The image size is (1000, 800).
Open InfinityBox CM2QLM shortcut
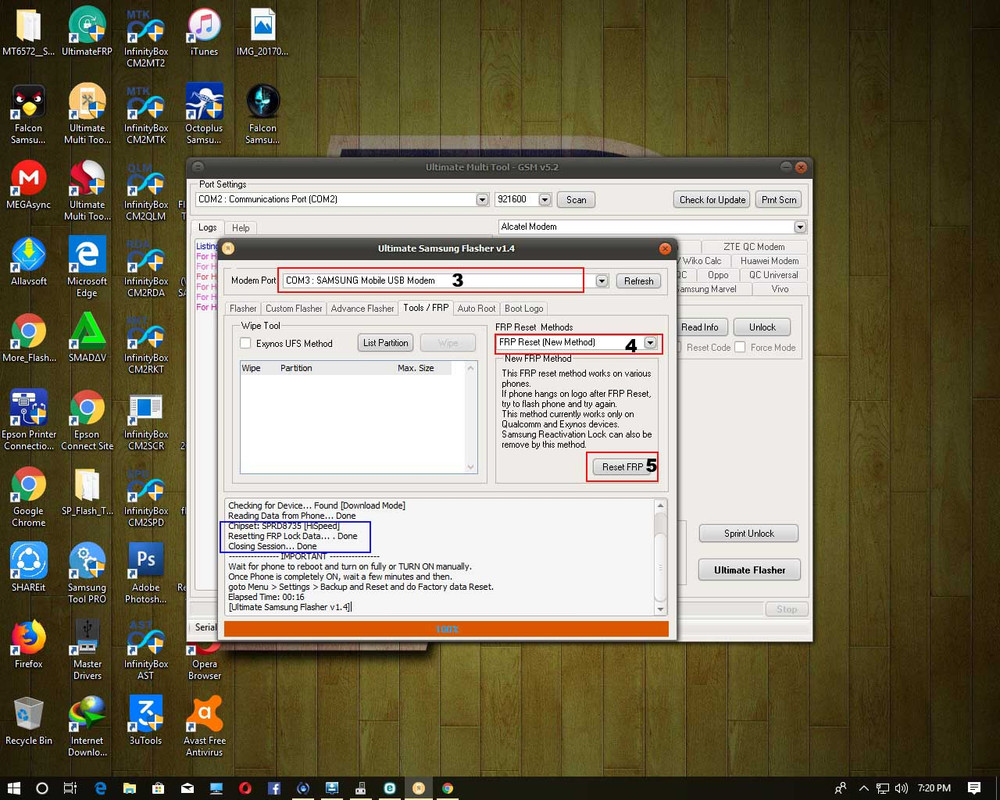tap(145, 189)
